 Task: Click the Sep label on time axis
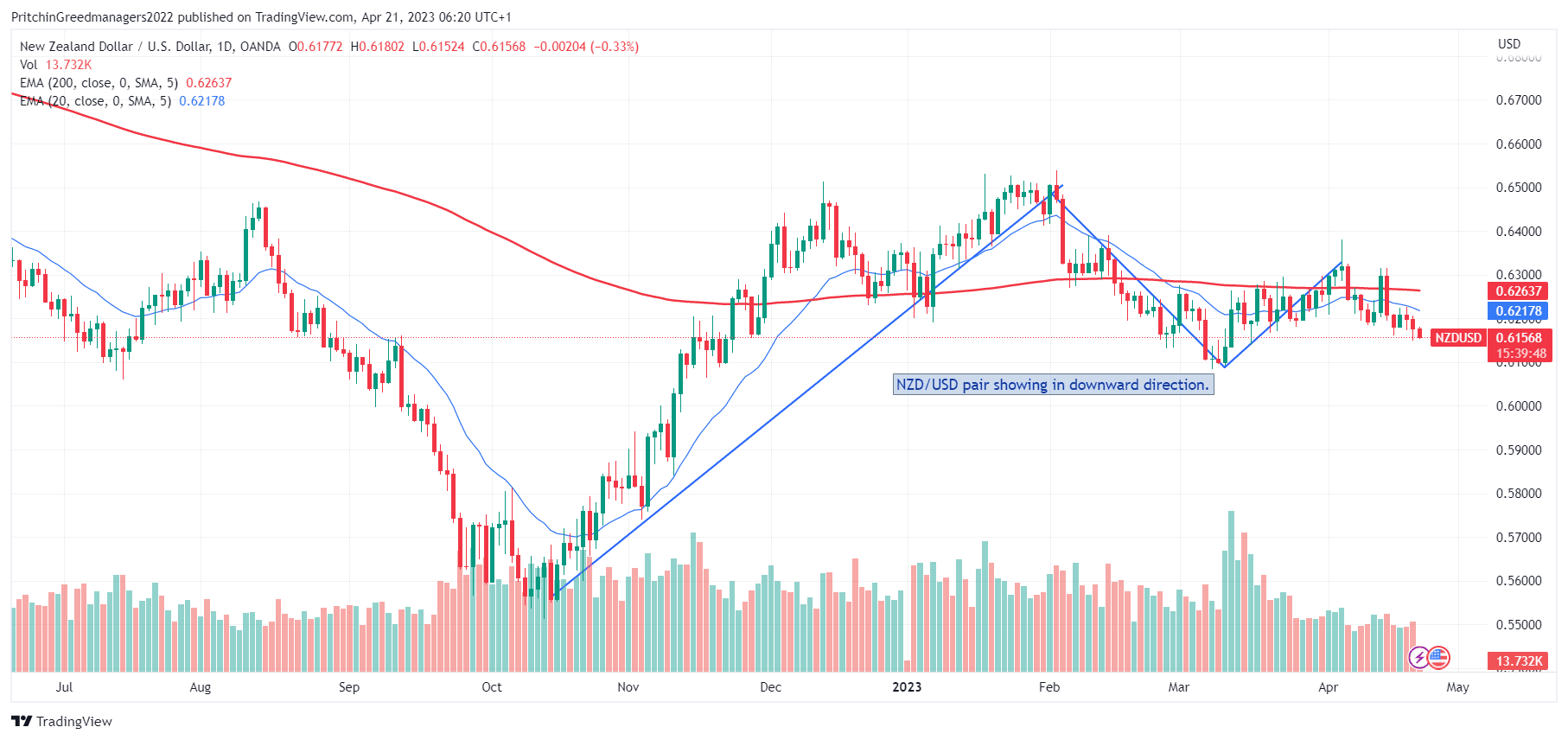pyautogui.click(x=349, y=687)
